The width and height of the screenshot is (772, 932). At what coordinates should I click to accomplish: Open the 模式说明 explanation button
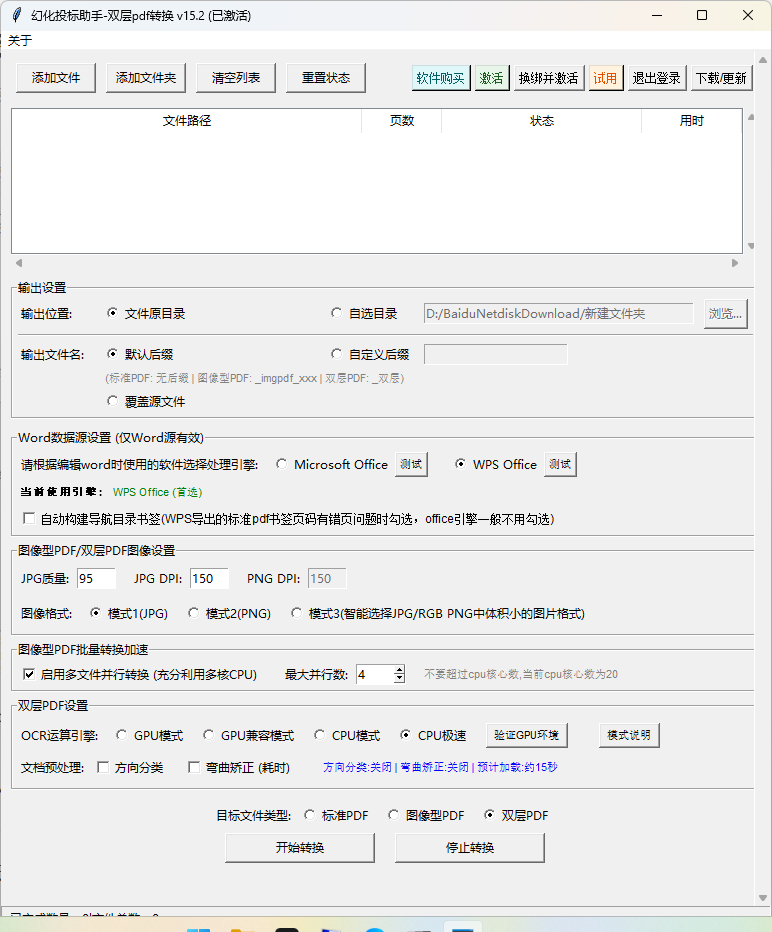629,735
